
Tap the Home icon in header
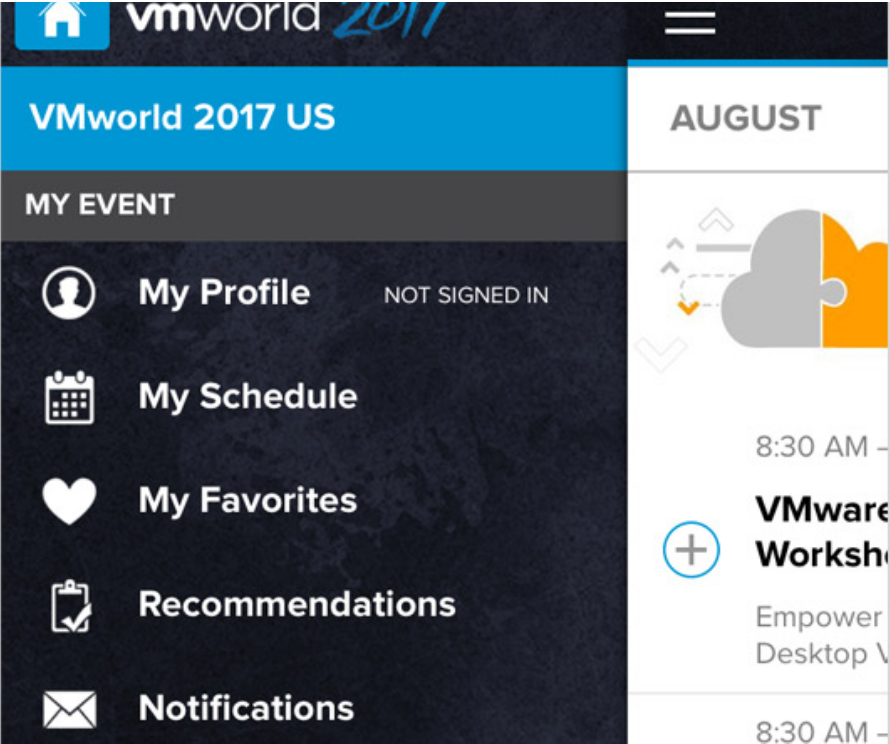point(62,21)
